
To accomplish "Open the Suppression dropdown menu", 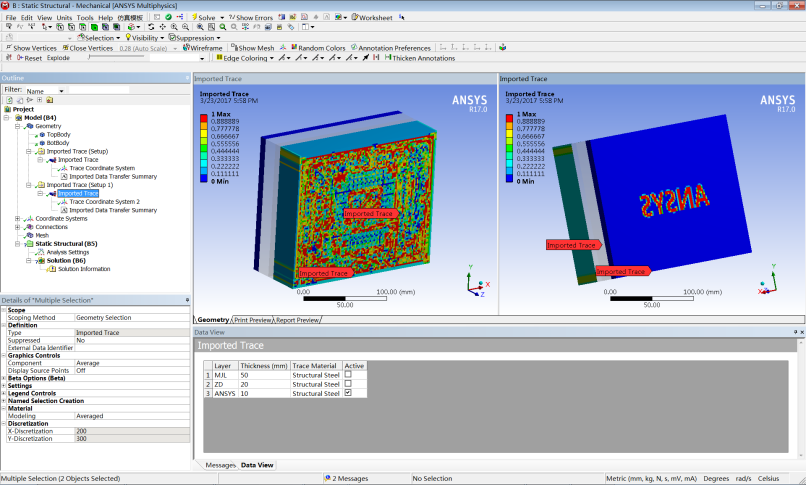I will 195,38.
